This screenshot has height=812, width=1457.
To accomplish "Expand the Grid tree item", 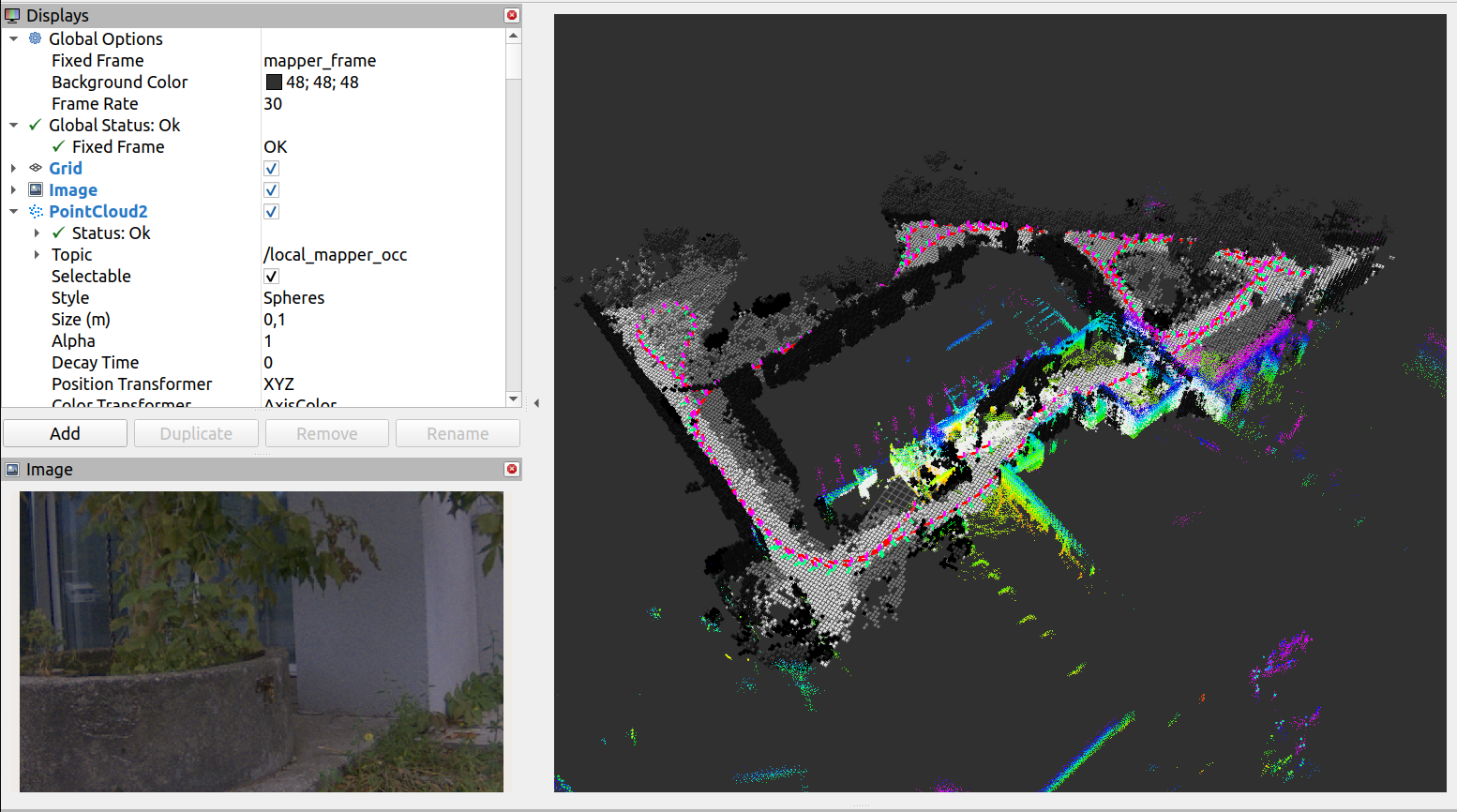I will pyautogui.click(x=13, y=168).
